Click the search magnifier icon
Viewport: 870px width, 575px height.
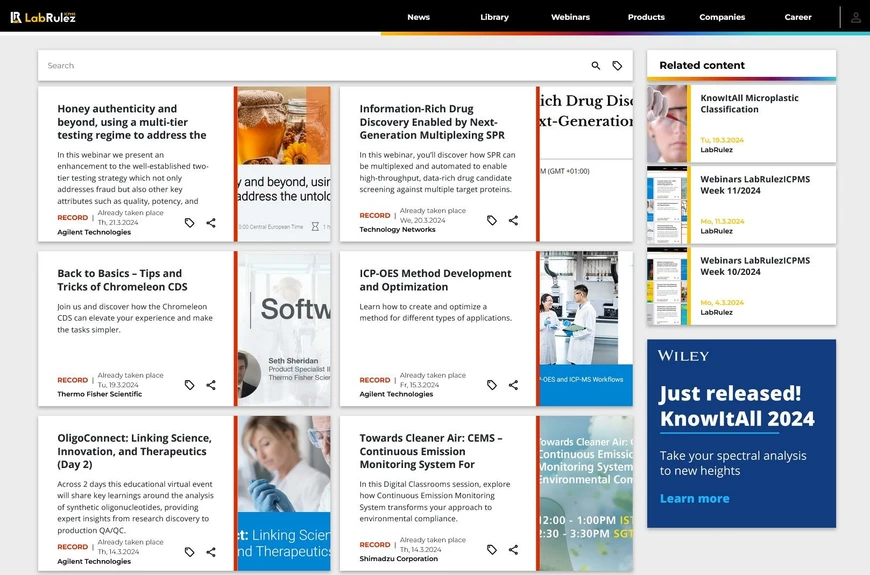coord(595,65)
